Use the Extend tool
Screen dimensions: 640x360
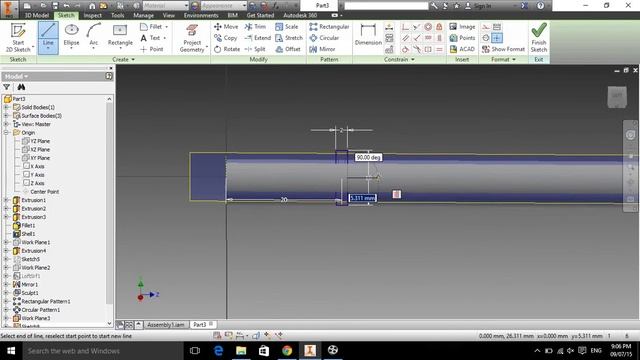pos(258,38)
